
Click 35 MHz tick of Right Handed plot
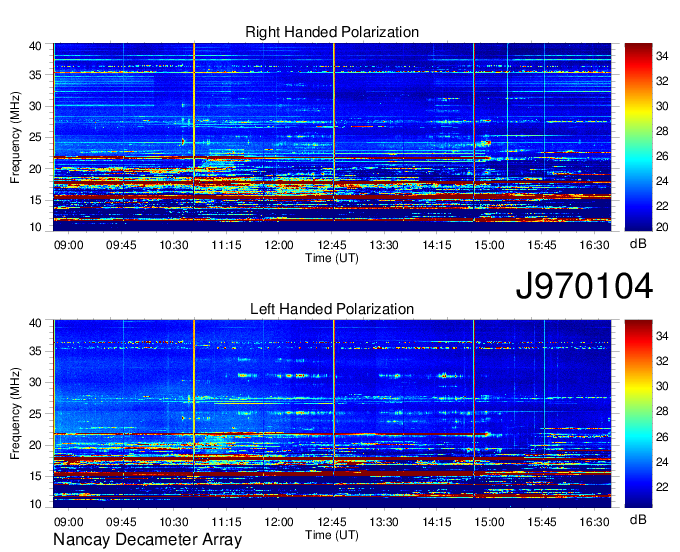pos(35,75)
